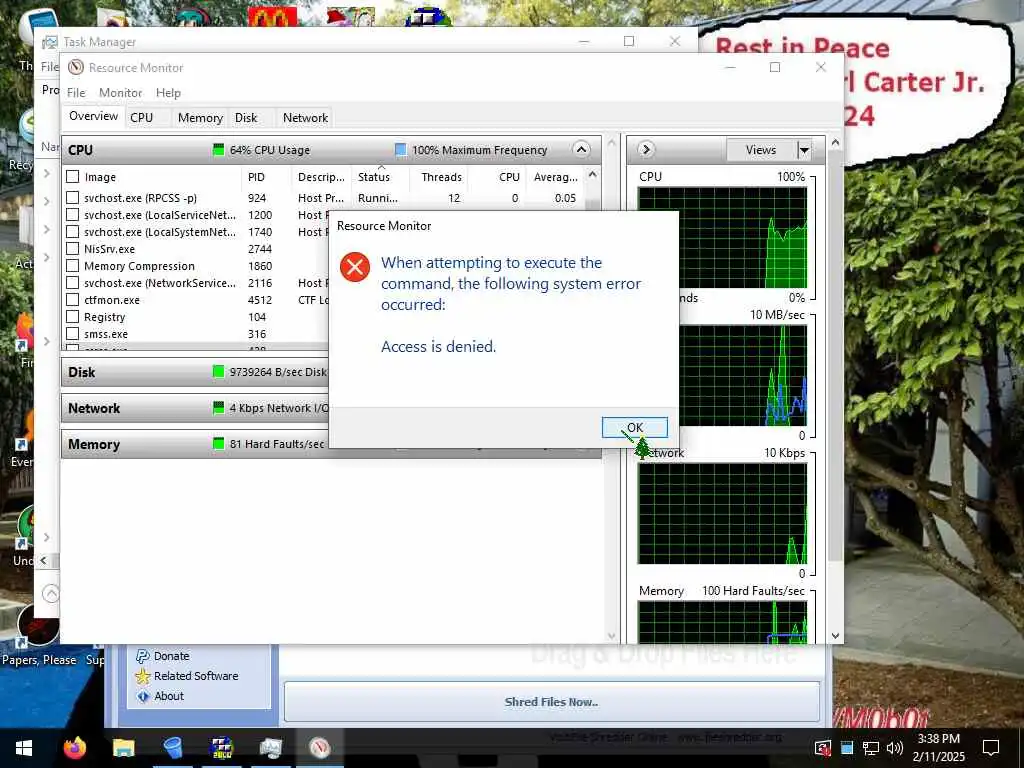The image size is (1024, 768).
Task: Click the graphs pane scroll-up arrow
Action: tap(835, 142)
